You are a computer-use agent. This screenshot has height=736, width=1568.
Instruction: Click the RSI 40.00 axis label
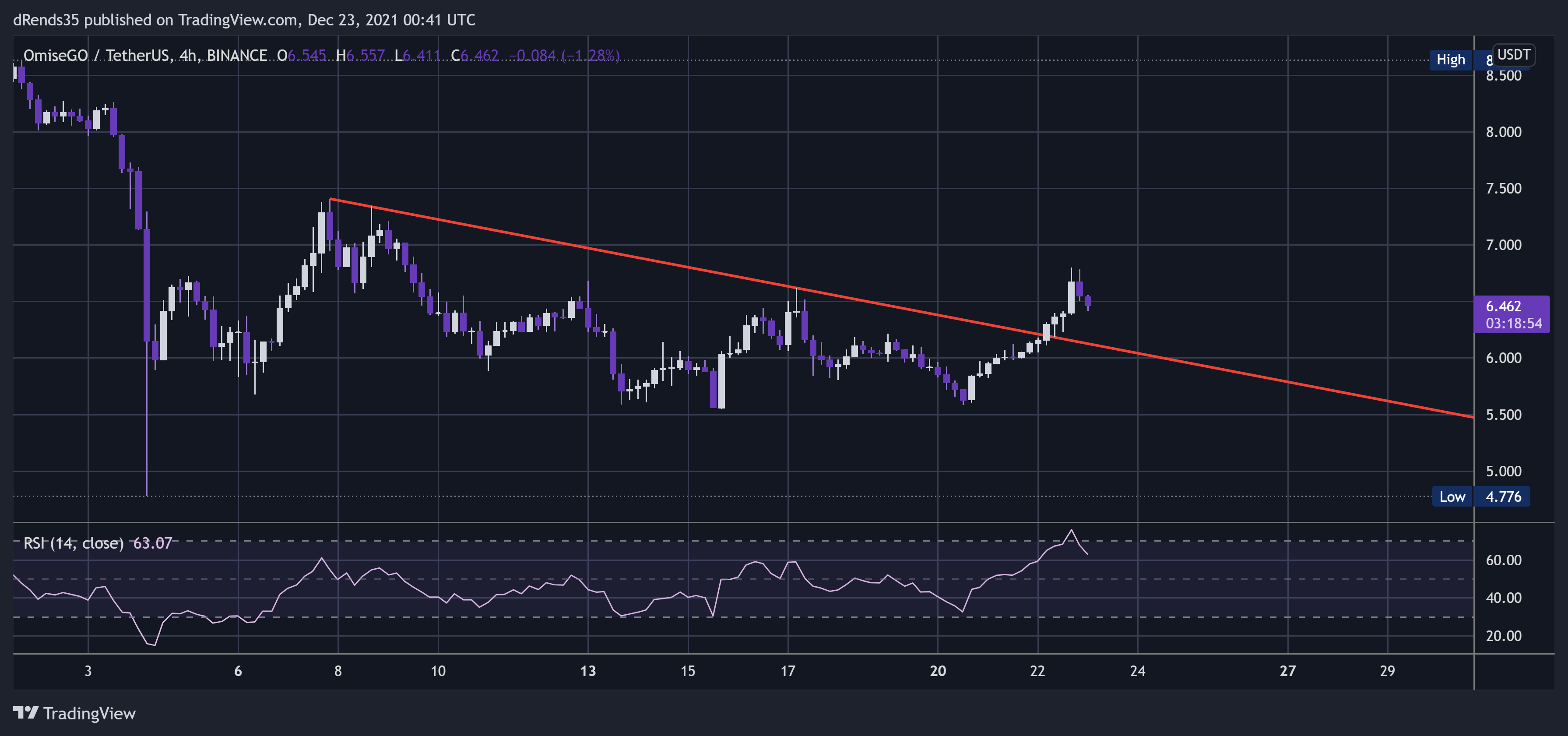pos(1503,598)
